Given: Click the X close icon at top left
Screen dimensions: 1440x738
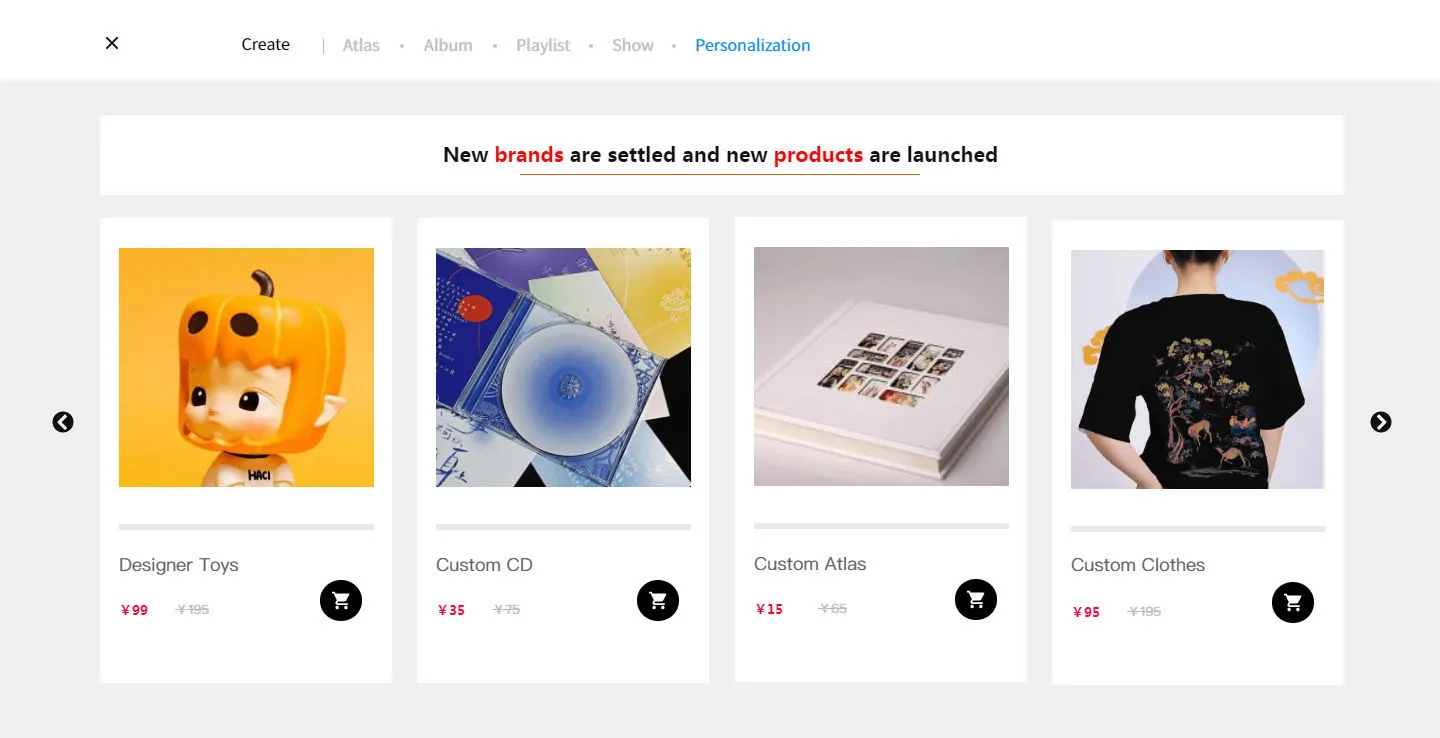Looking at the screenshot, I should pyautogui.click(x=112, y=43).
